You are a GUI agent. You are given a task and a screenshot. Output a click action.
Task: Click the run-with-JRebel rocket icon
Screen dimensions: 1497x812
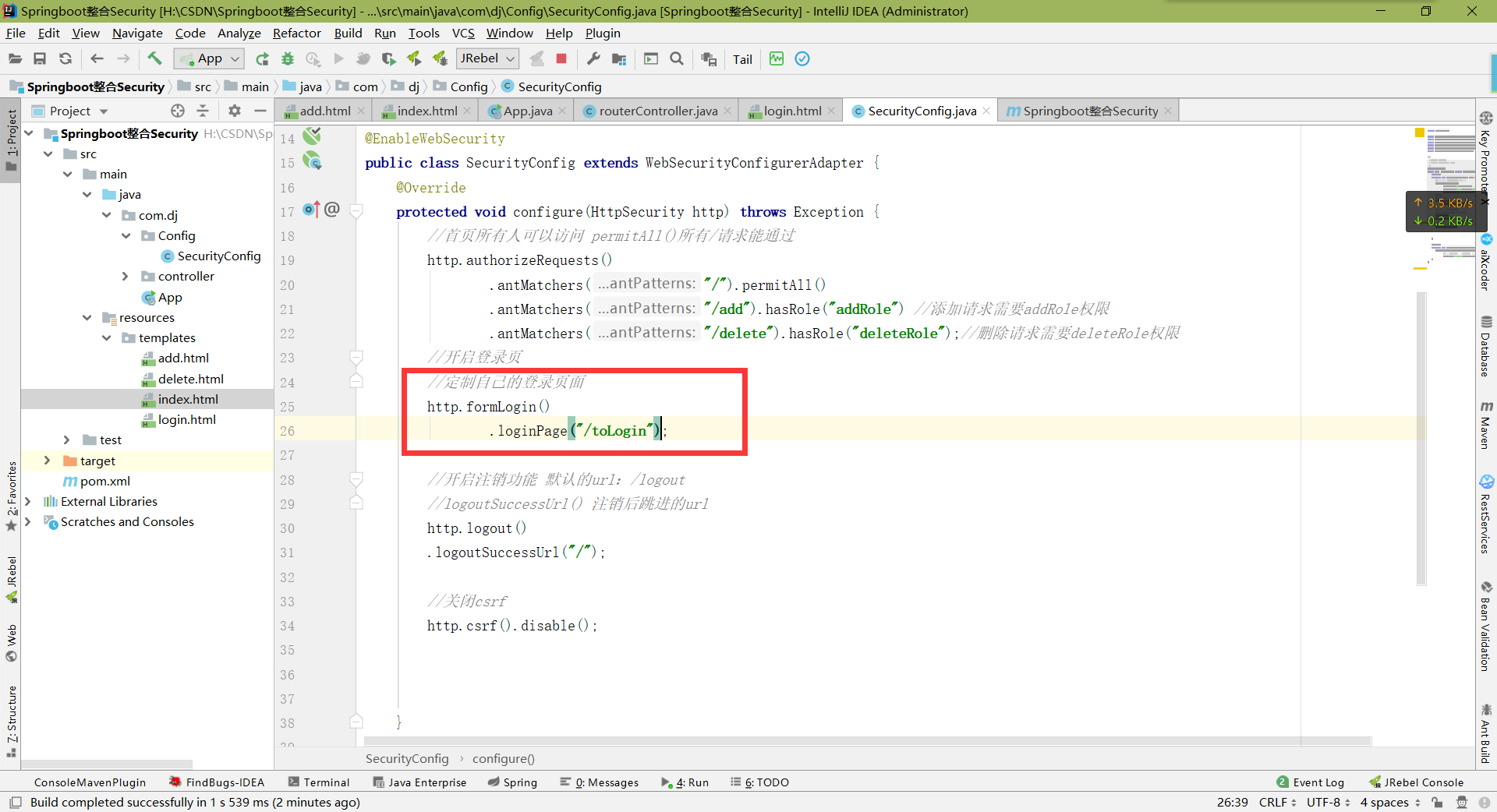tap(414, 58)
